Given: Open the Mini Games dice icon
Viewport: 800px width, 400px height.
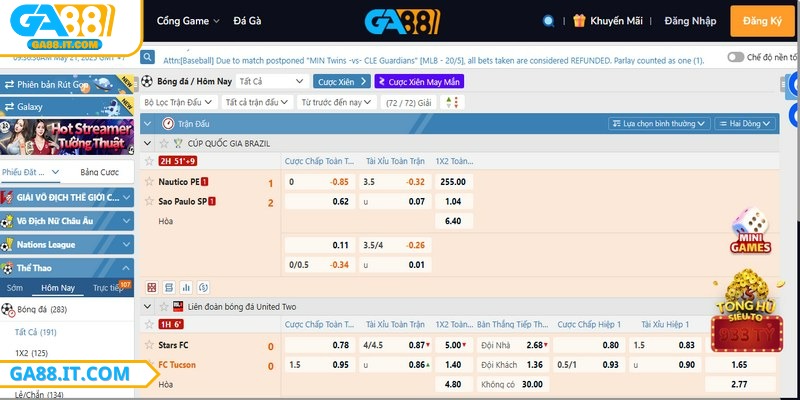Looking at the screenshot, I should click(750, 231).
